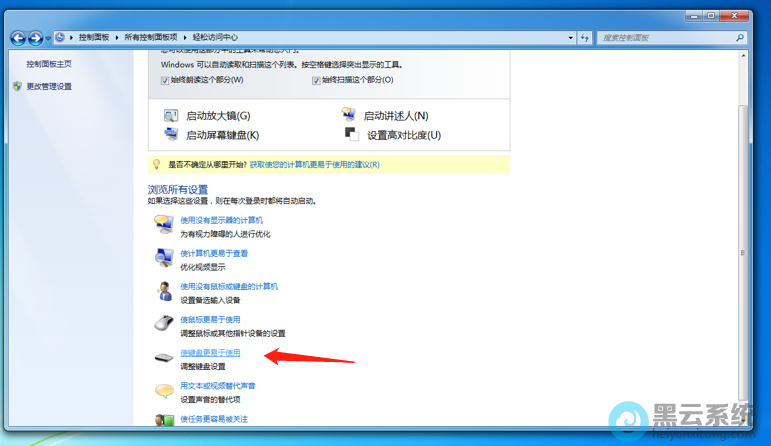Click the 搜索控制面板 search box

click(x=665, y=37)
